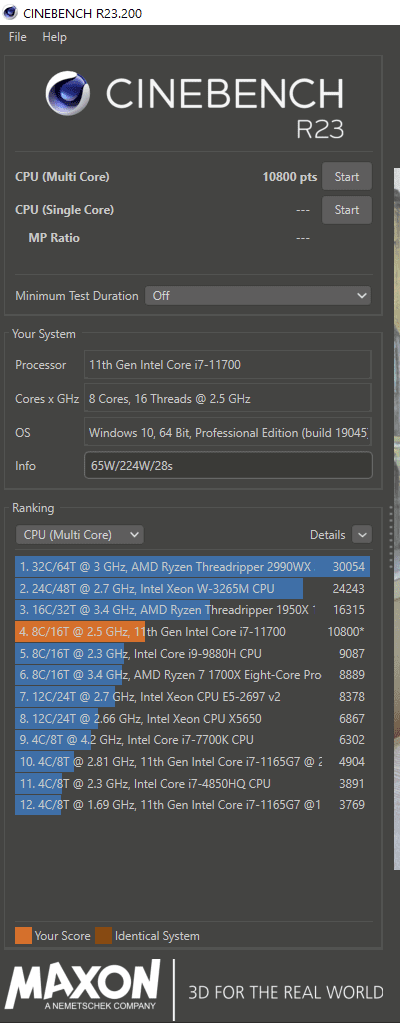Select the i7-1165G7 1.69 GHz ranking row
This screenshot has height=1023, width=400.
[193, 804]
